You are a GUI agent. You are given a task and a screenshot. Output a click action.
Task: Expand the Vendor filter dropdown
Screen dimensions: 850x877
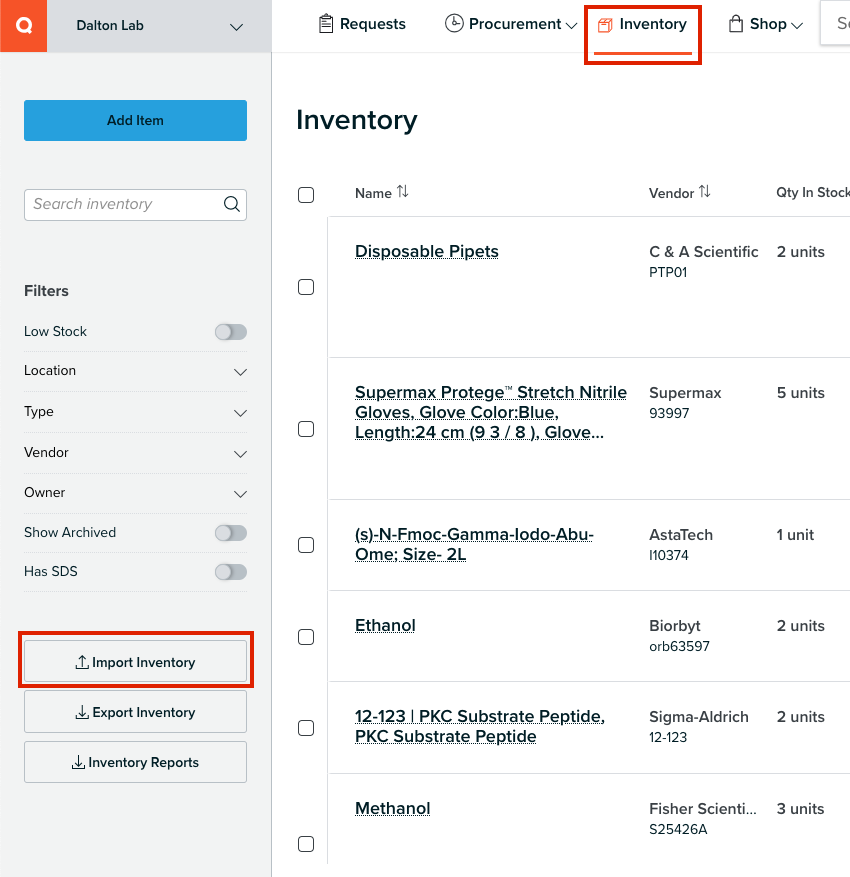pos(135,452)
